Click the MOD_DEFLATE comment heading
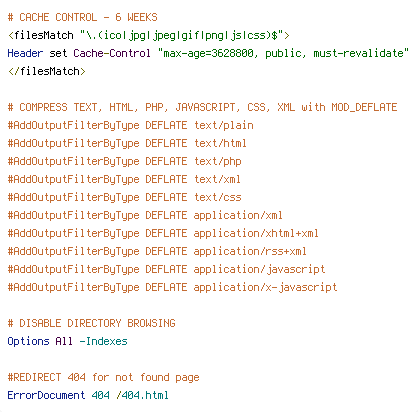This screenshot has height=412, width=418. 203,107
